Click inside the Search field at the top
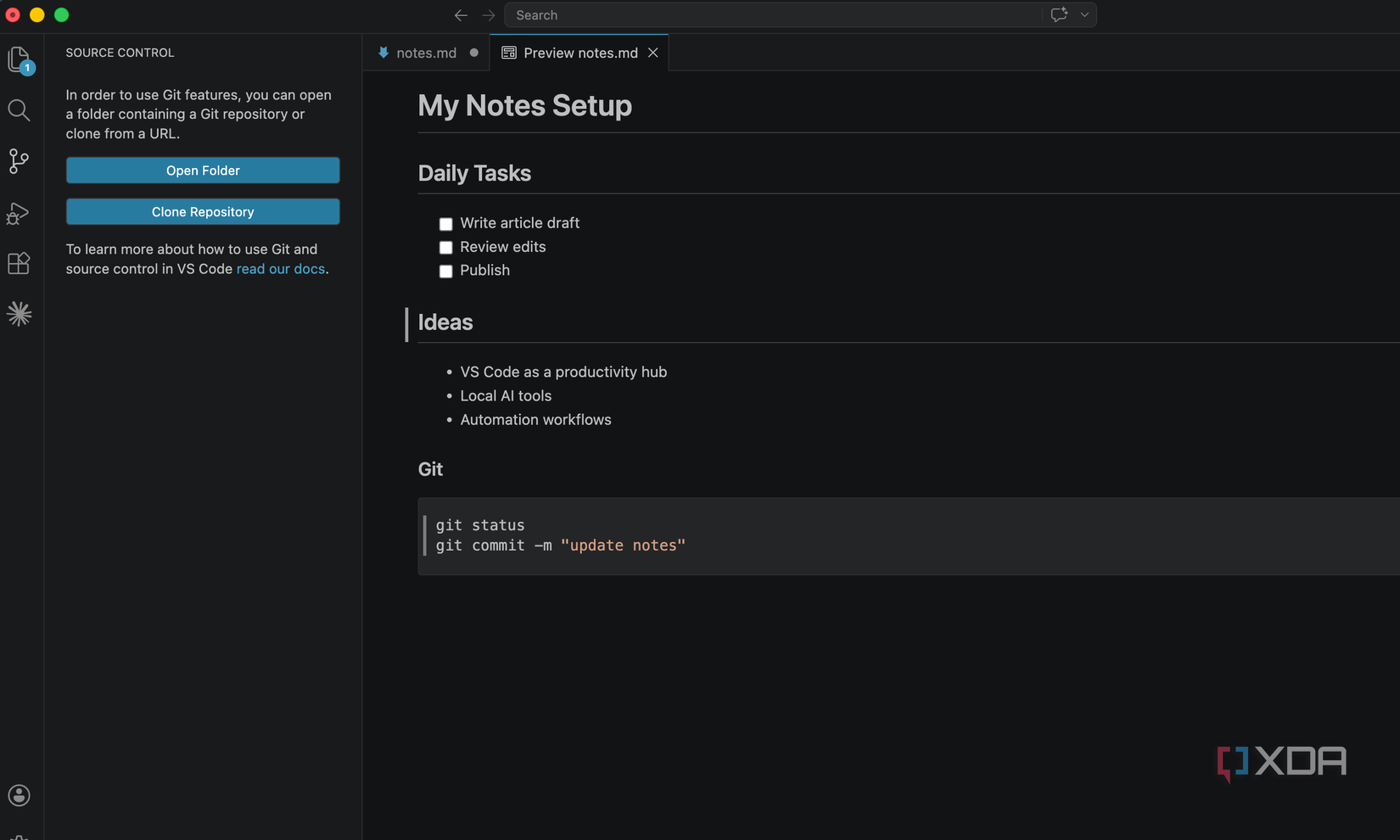1400x840 pixels. [x=764, y=14]
